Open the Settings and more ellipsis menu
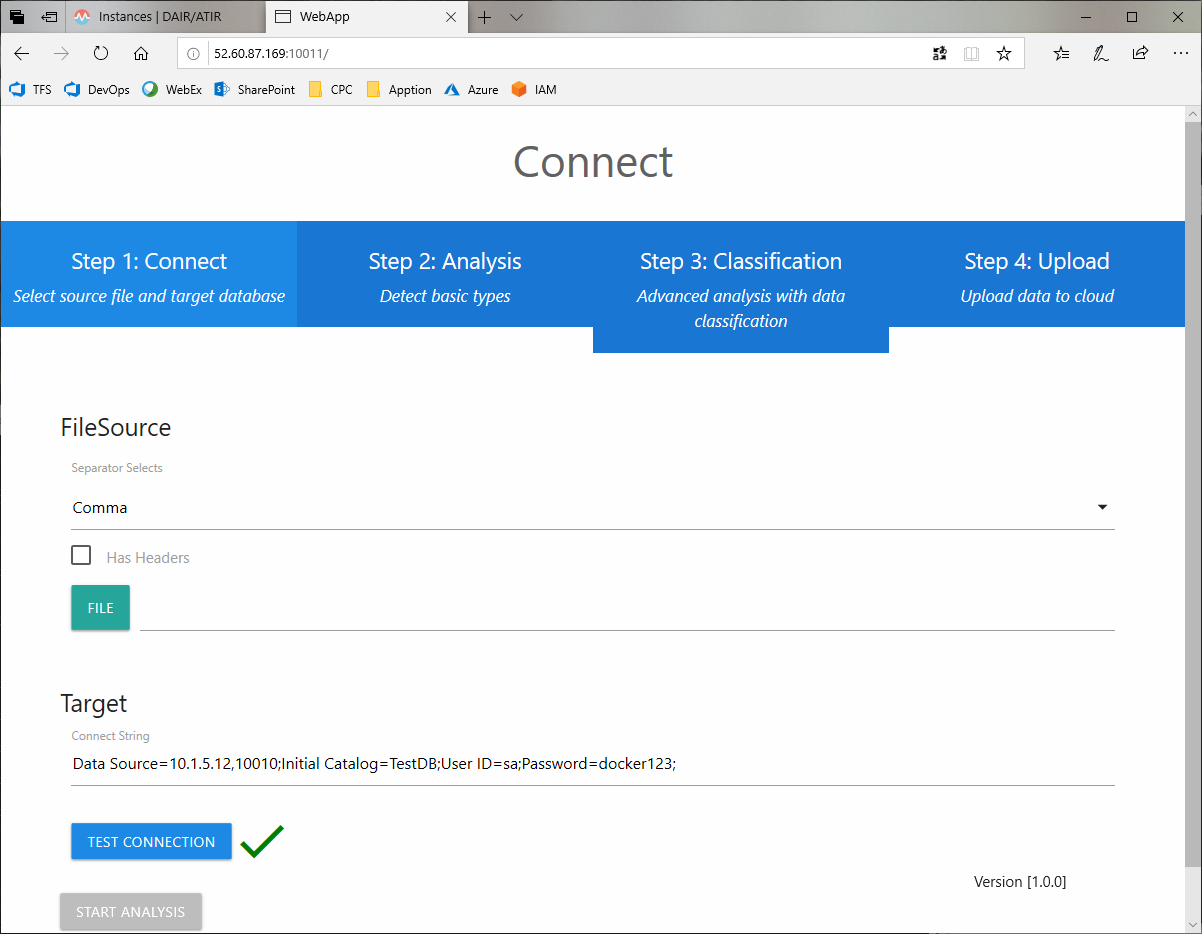 point(1180,54)
